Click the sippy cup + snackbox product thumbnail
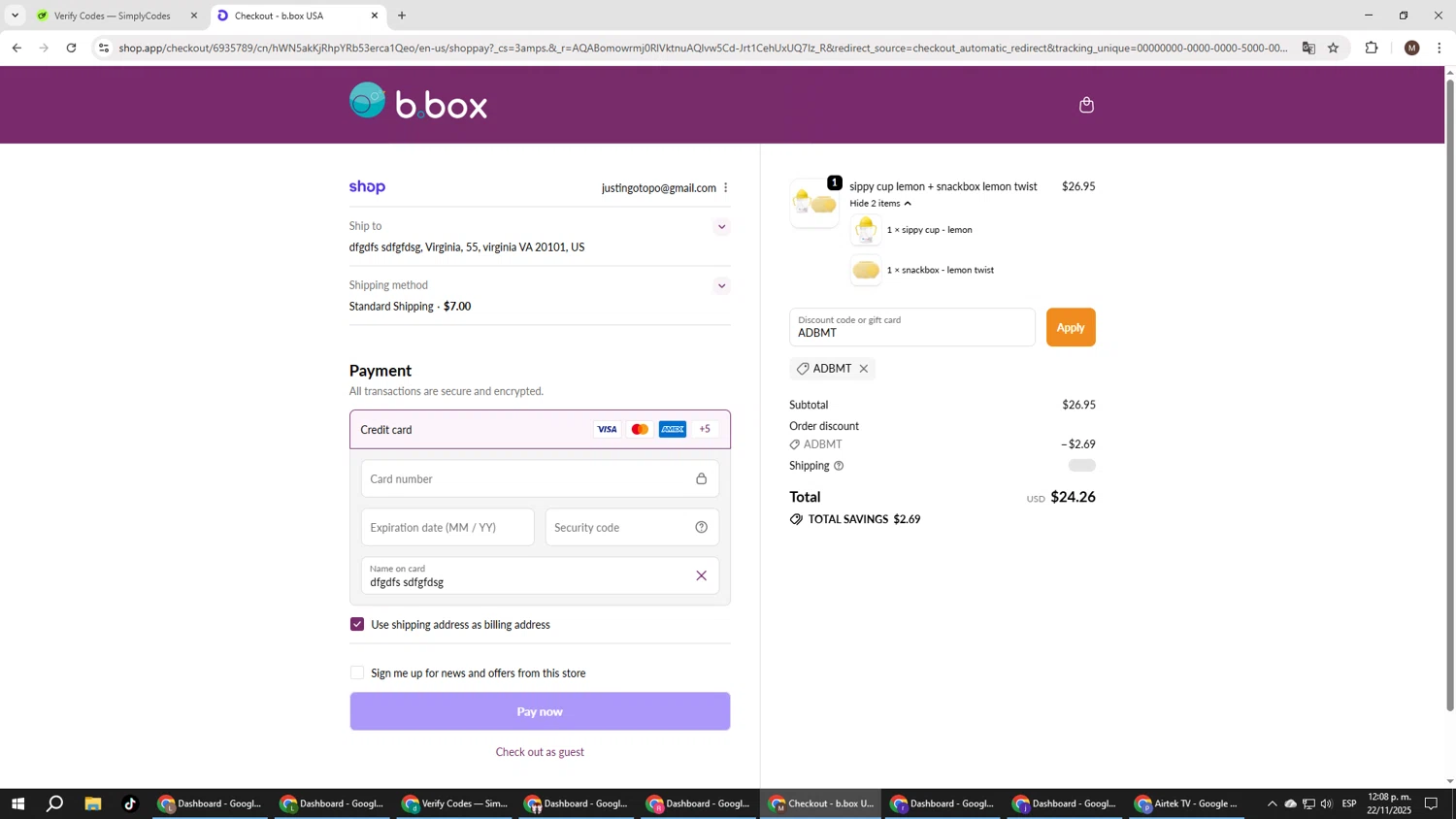 point(814,204)
